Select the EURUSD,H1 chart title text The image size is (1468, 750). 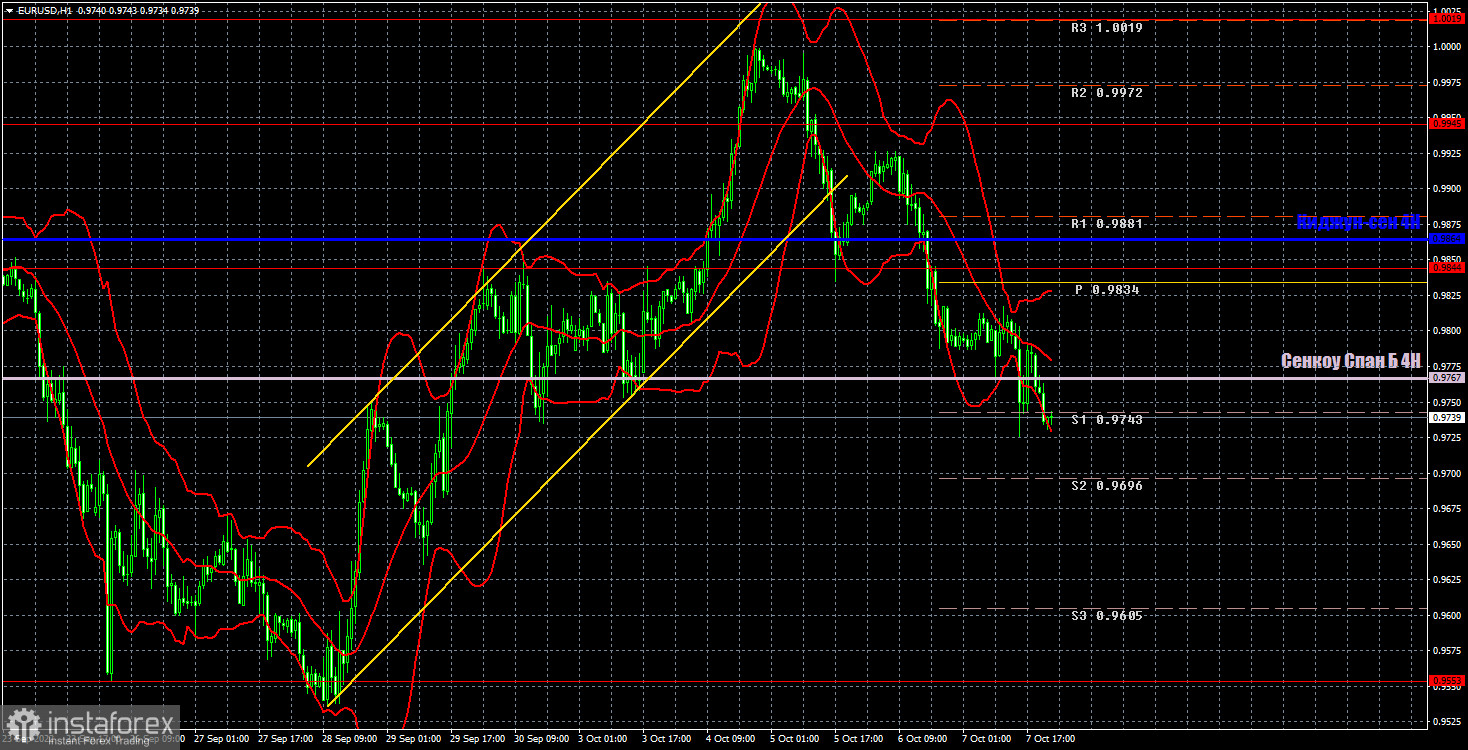45,9
